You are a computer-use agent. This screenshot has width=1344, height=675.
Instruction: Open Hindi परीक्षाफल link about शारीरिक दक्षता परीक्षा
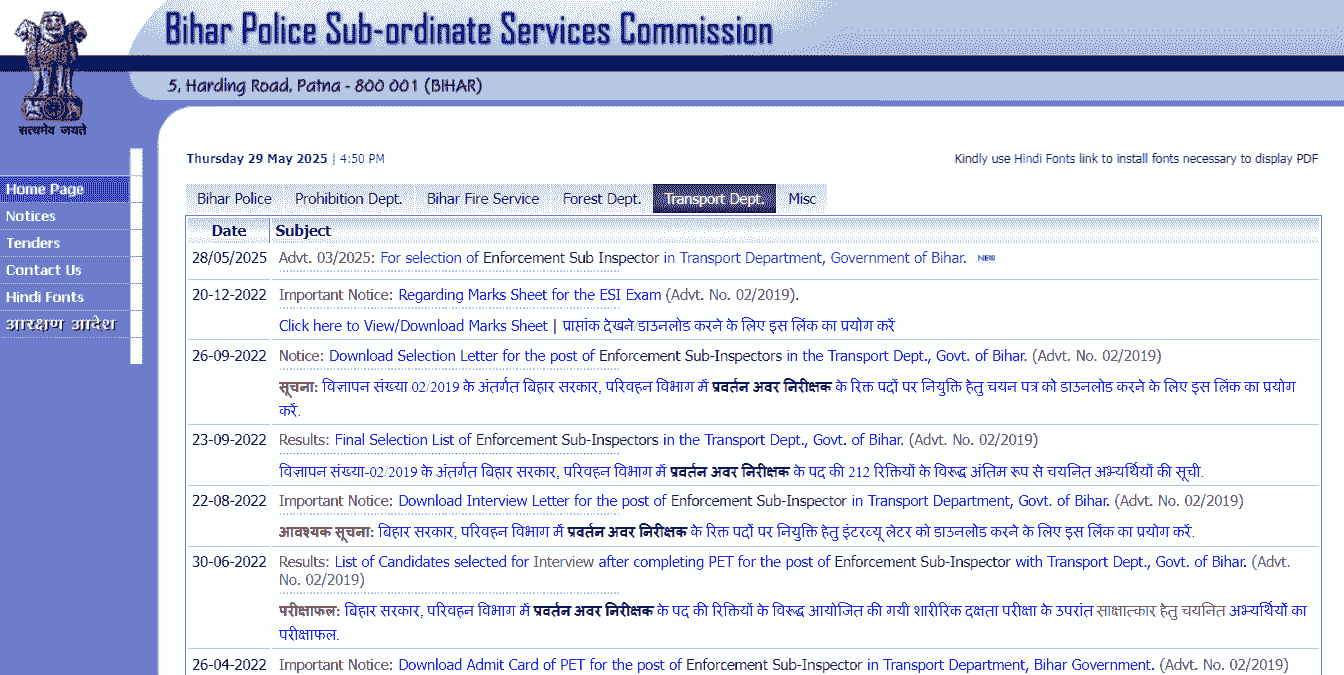793,622
